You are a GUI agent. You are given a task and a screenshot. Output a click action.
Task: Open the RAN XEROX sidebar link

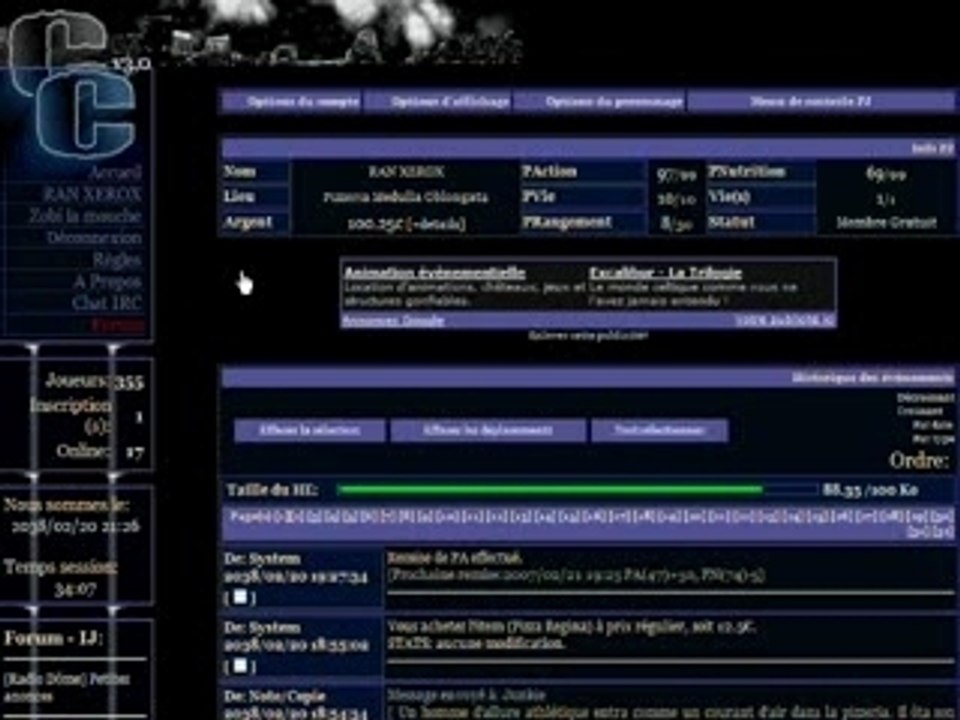pos(92,195)
